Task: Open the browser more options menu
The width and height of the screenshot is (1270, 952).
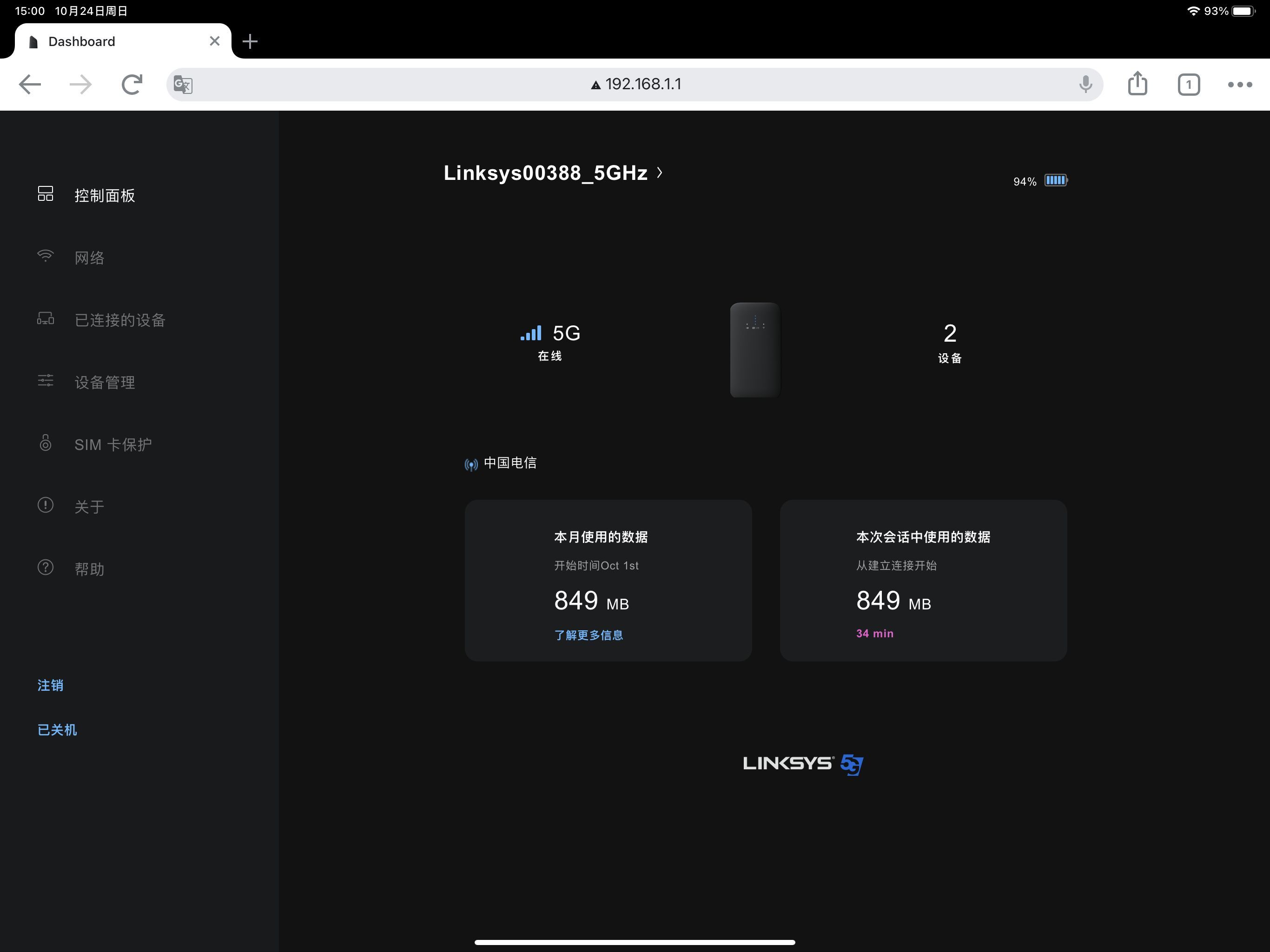Action: 1239,84
